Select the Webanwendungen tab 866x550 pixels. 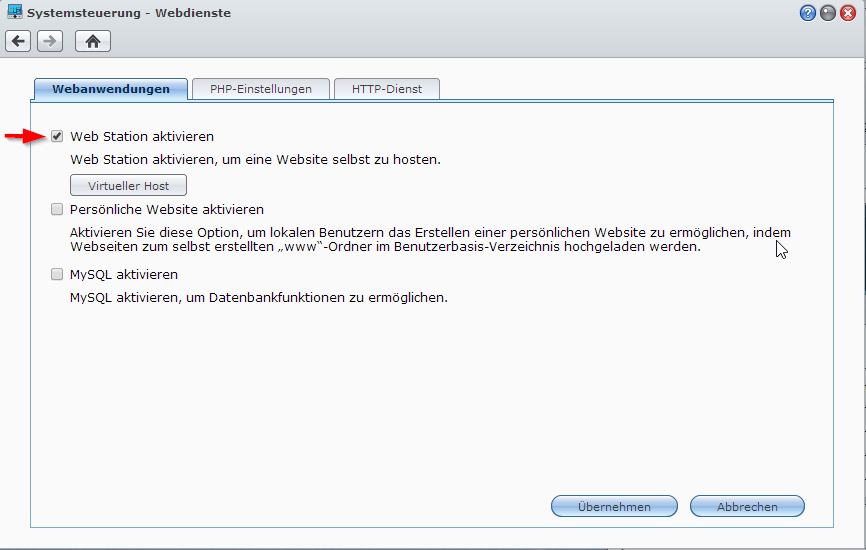point(110,89)
